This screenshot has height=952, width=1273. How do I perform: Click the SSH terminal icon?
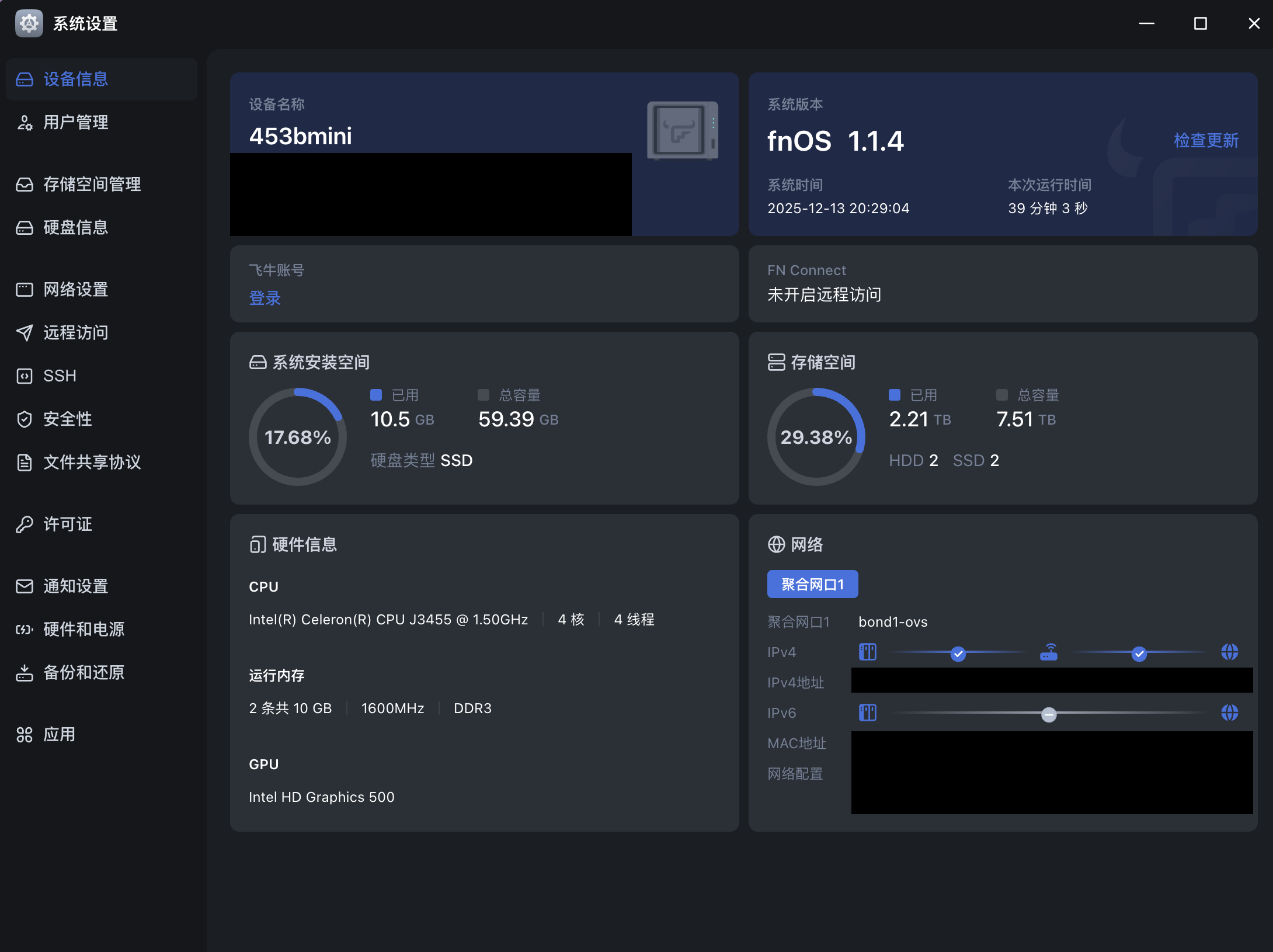25,376
